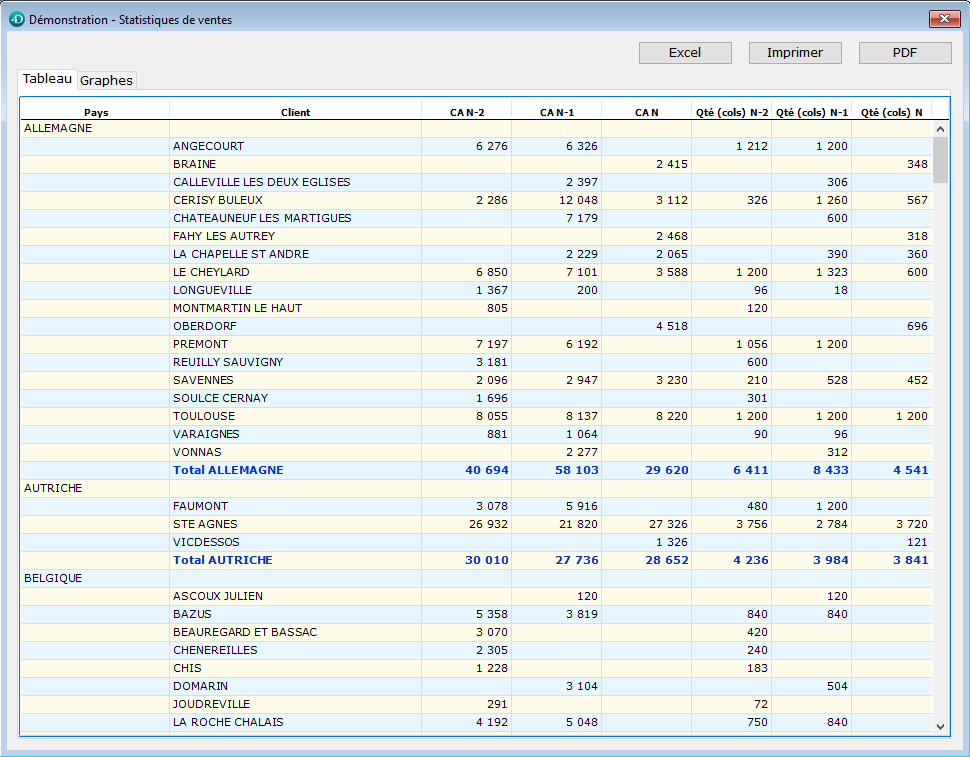Click the CA N-2 column header

pos(466,112)
